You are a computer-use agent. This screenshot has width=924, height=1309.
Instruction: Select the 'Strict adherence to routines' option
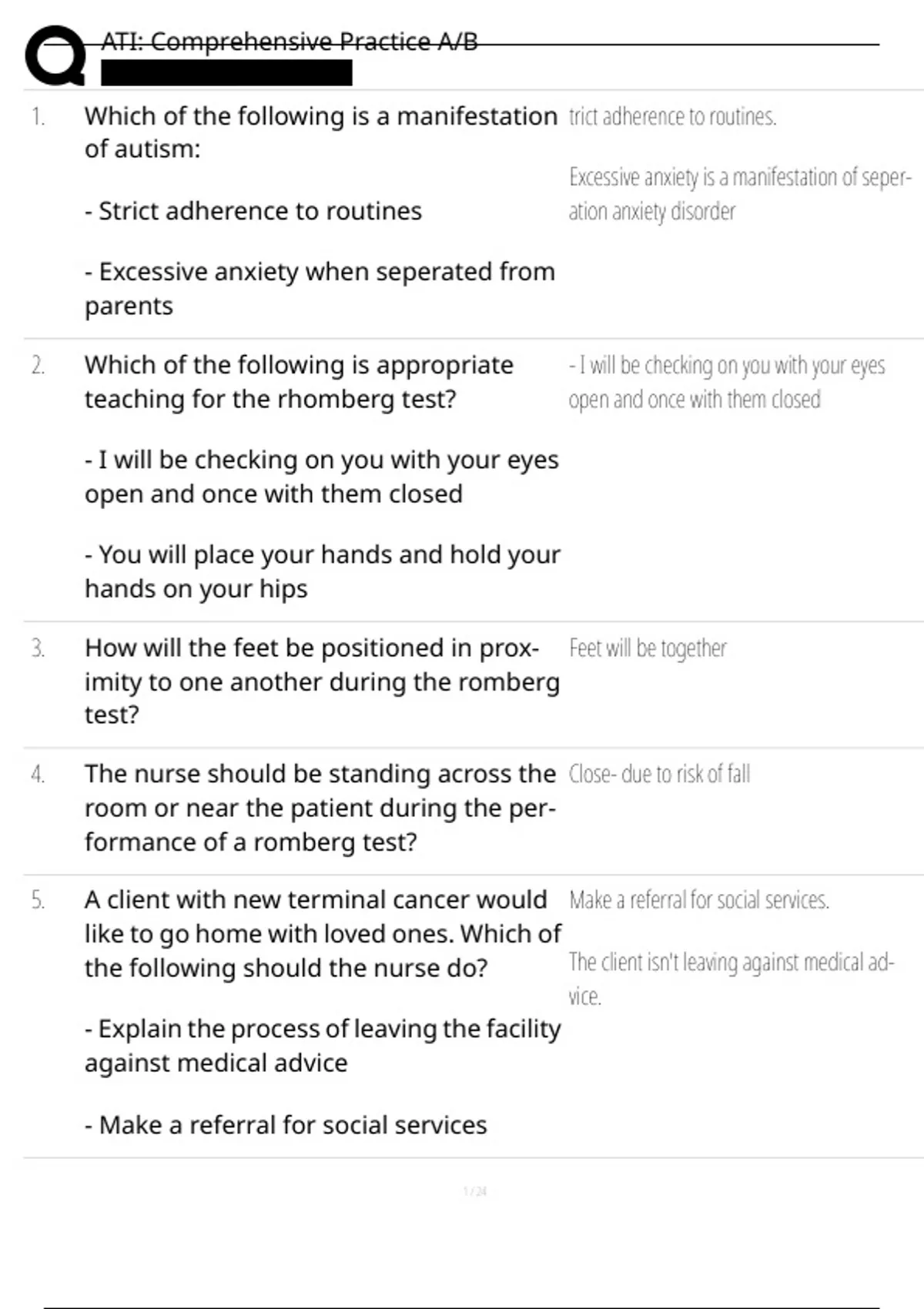pos(253,211)
